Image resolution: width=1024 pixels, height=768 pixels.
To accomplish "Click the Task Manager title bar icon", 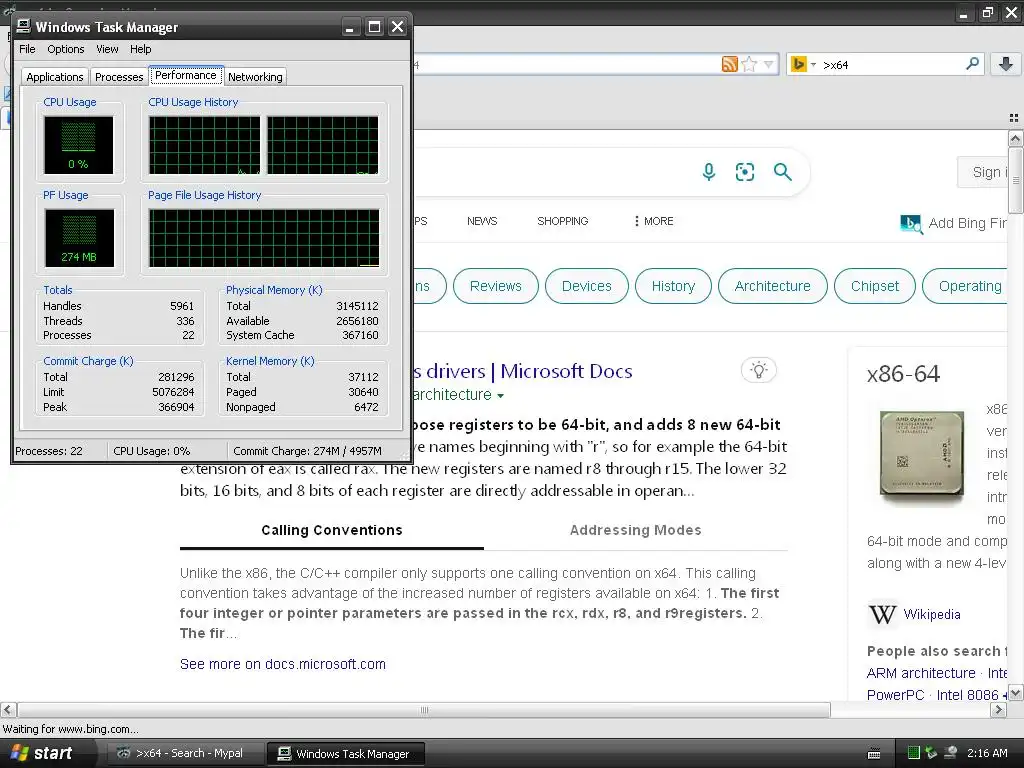I will pos(24,26).
